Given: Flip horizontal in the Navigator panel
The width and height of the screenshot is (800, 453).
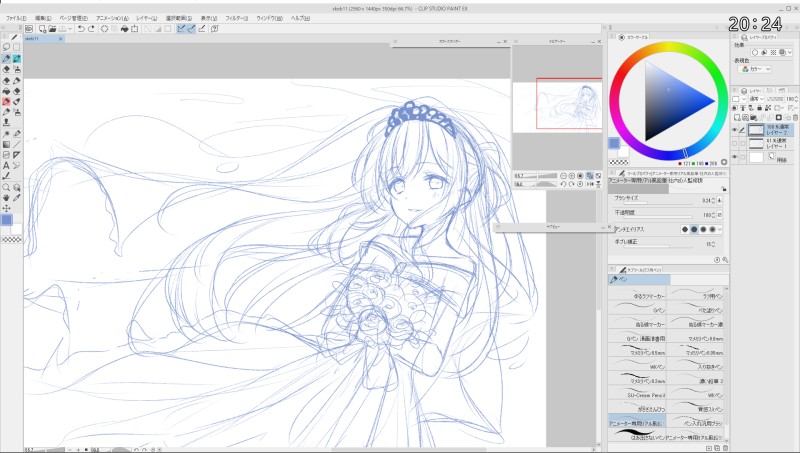Looking at the screenshot, I should coord(590,184).
